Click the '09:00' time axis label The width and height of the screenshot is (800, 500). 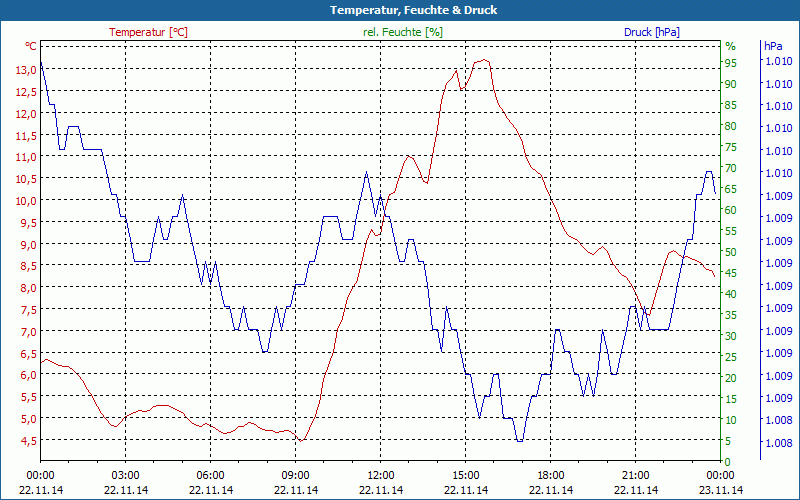point(296,476)
